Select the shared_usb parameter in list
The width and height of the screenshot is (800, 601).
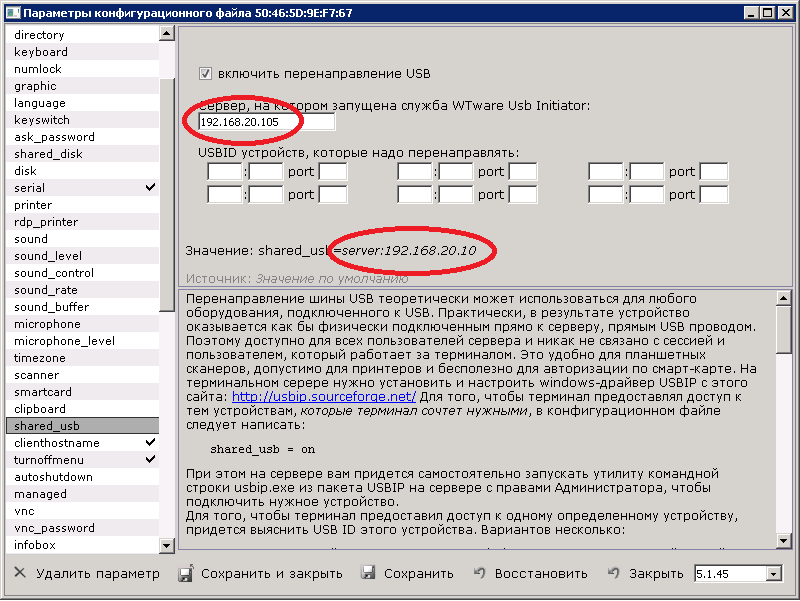coord(47,426)
